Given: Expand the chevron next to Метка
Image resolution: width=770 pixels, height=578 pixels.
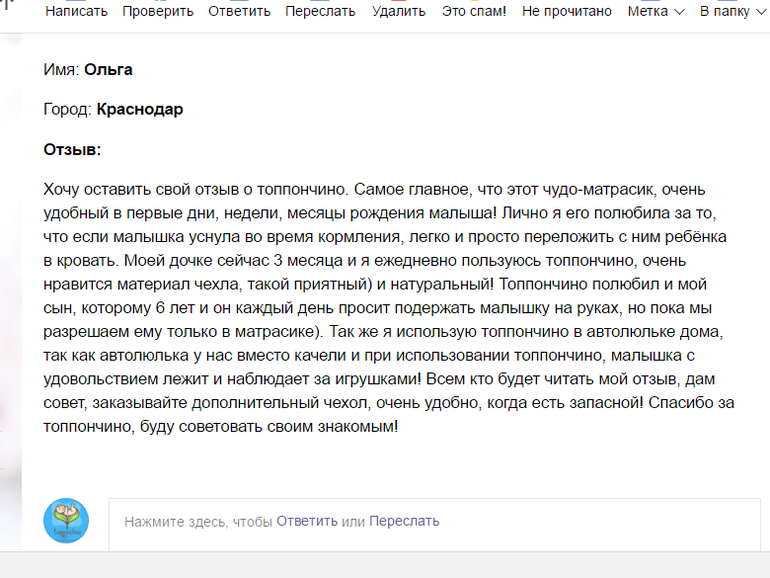Looking at the screenshot, I should [x=679, y=12].
